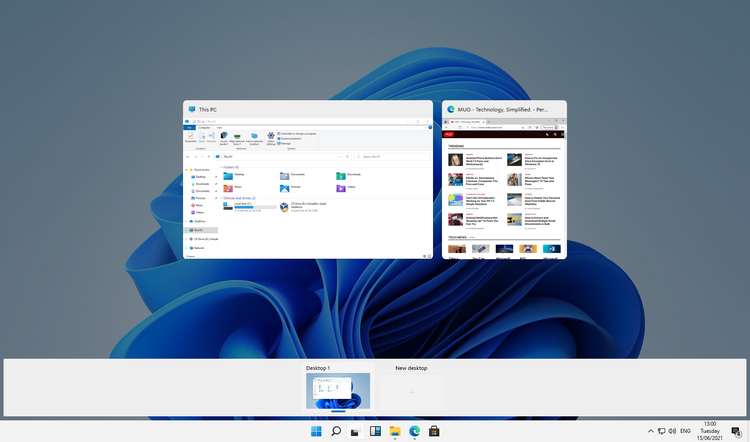Select the Desktop 1 thumbnail
This screenshot has height=442, width=750.
338,394
